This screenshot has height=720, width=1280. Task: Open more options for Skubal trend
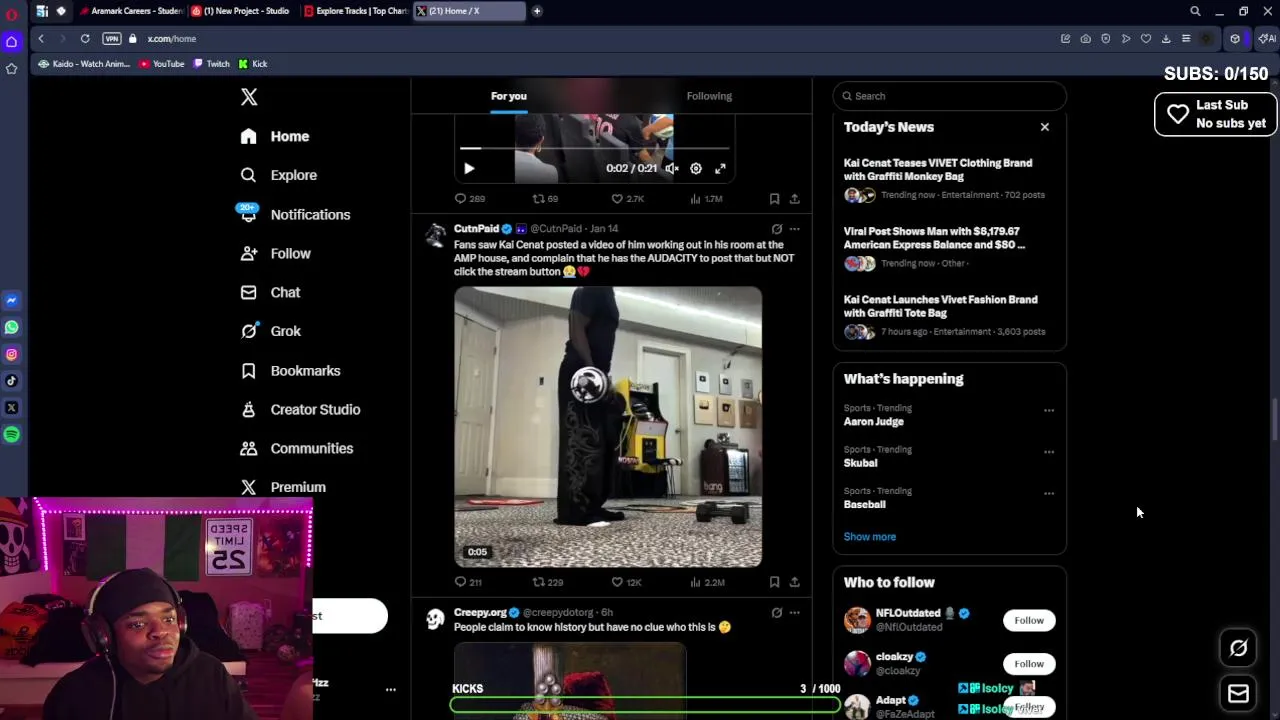1049,452
